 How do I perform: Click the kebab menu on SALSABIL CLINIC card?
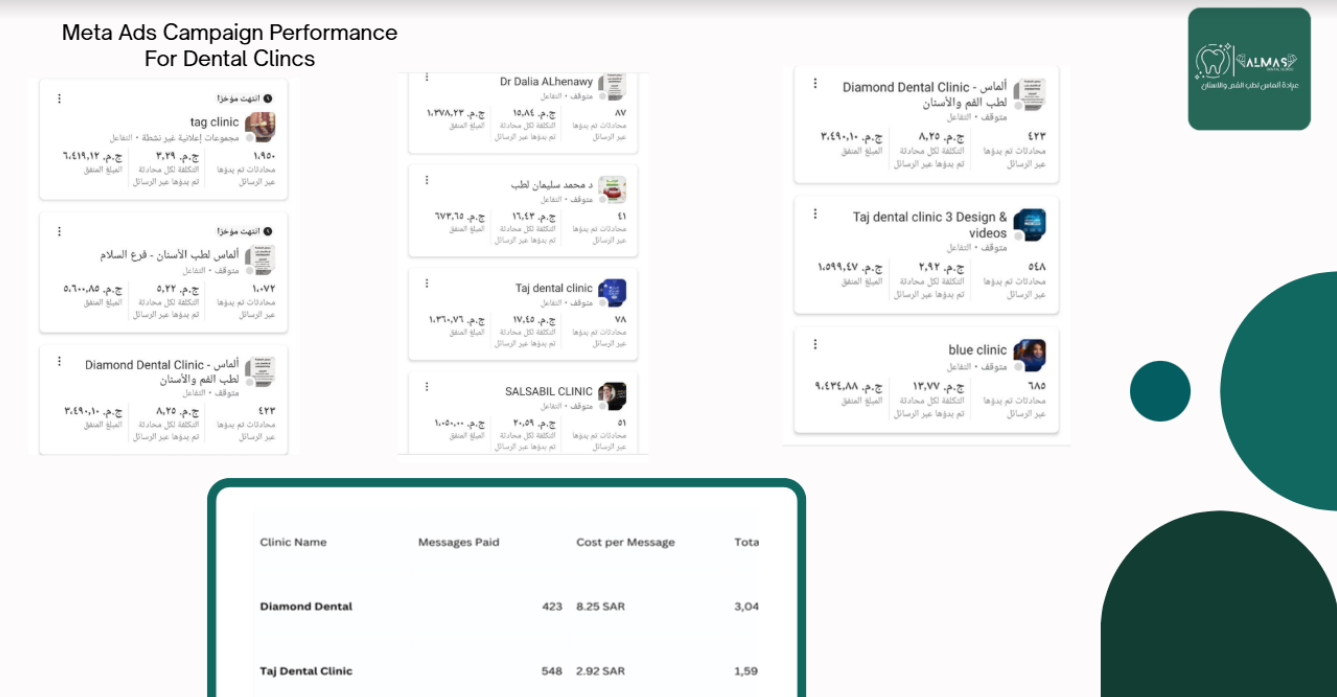click(426, 386)
